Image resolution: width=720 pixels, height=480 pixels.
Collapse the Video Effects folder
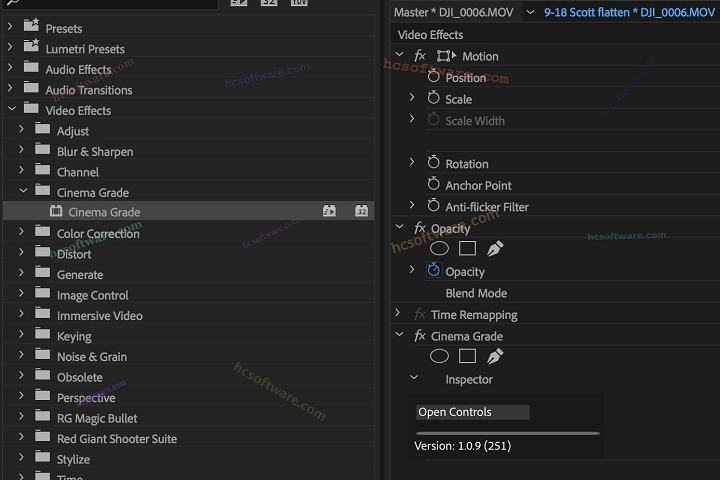tap(11, 110)
